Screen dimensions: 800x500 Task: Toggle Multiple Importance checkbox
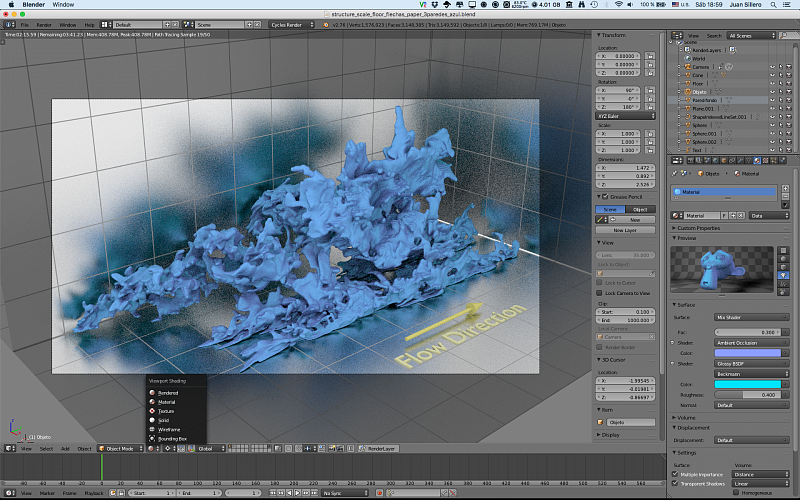(676, 473)
